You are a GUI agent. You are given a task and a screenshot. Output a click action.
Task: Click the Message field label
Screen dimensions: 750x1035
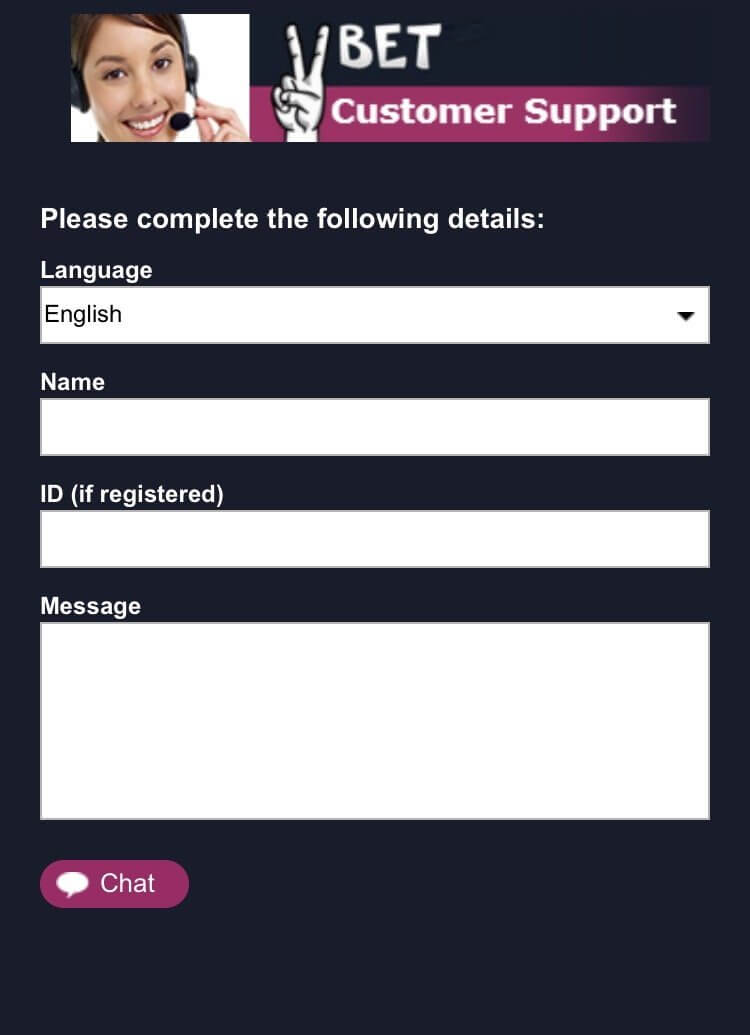tap(90, 606)
